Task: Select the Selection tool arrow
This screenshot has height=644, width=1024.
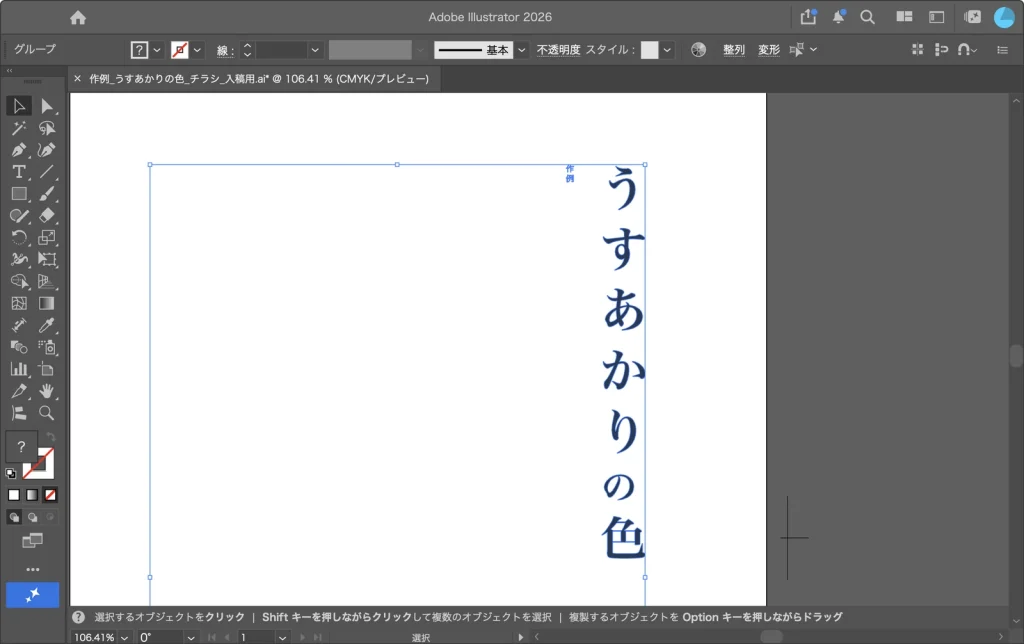Action: [x=19, y=106]
